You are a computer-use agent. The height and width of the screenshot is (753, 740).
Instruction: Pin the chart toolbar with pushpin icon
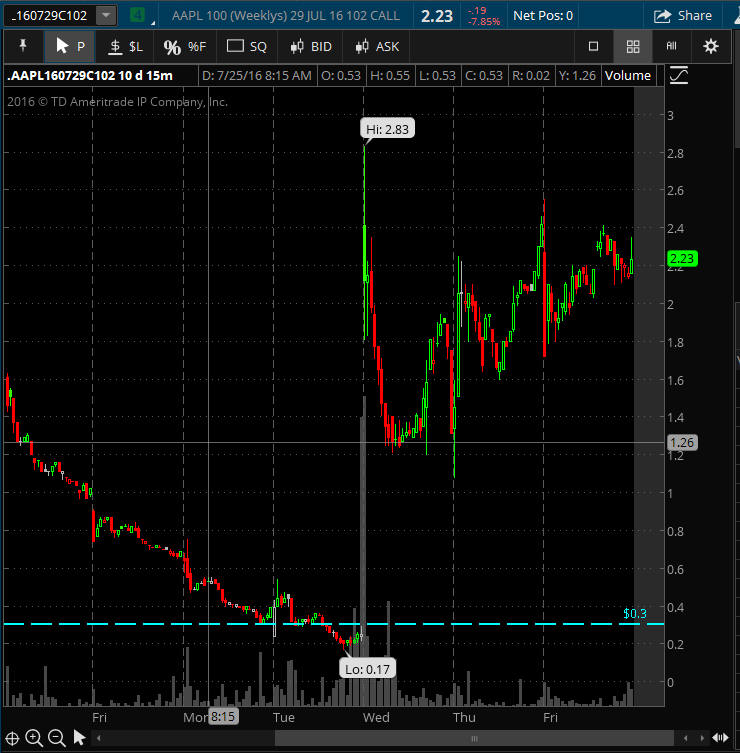23,47
